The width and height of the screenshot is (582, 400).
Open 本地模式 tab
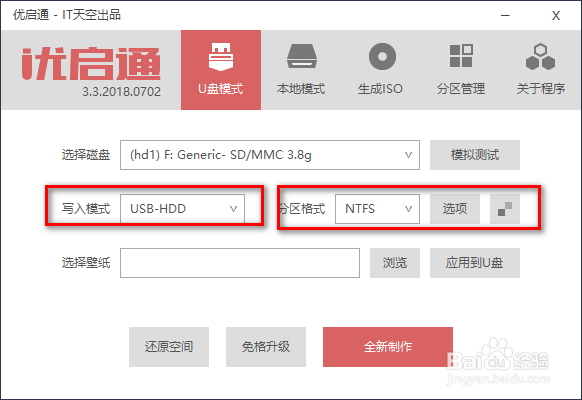coord(301,70)
